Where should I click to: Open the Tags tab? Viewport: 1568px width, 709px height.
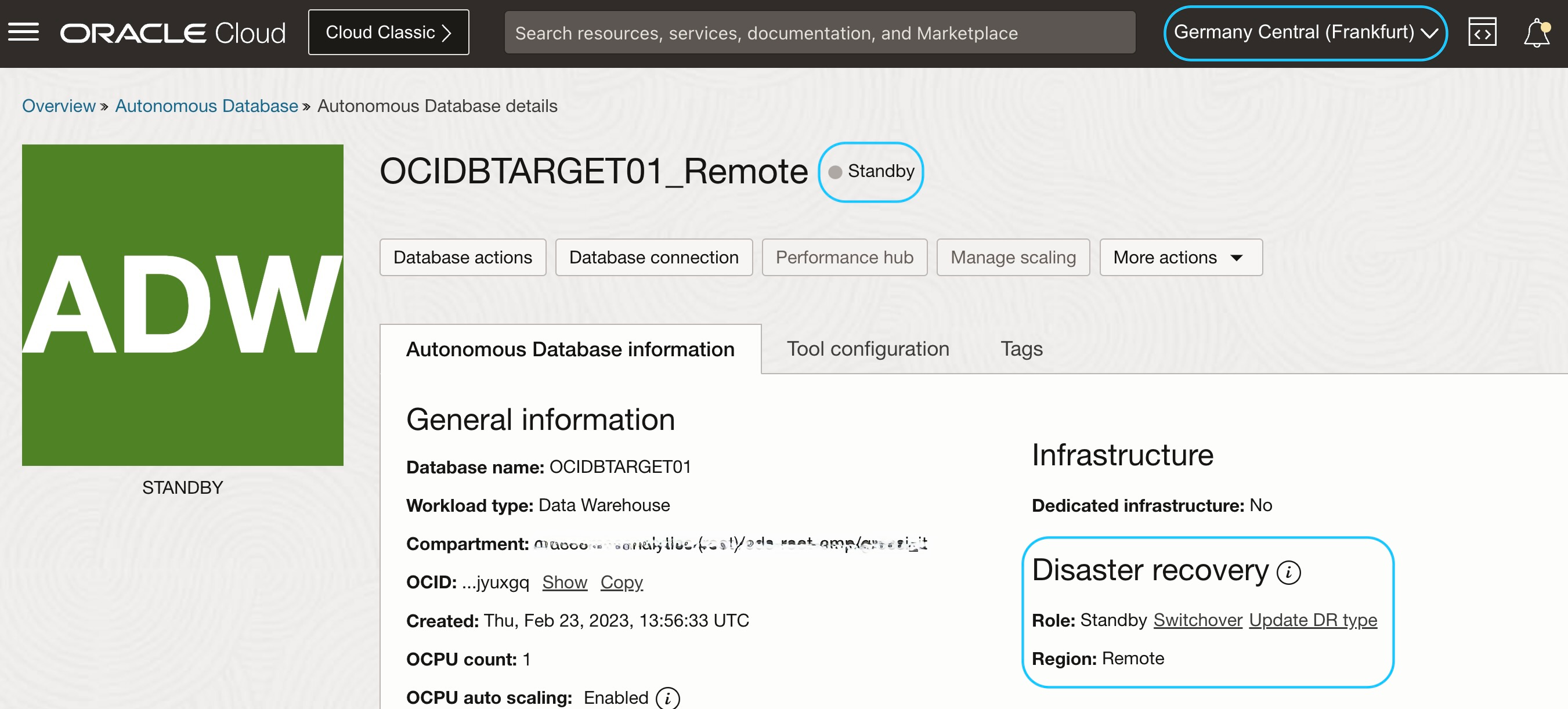[1021, 349]
